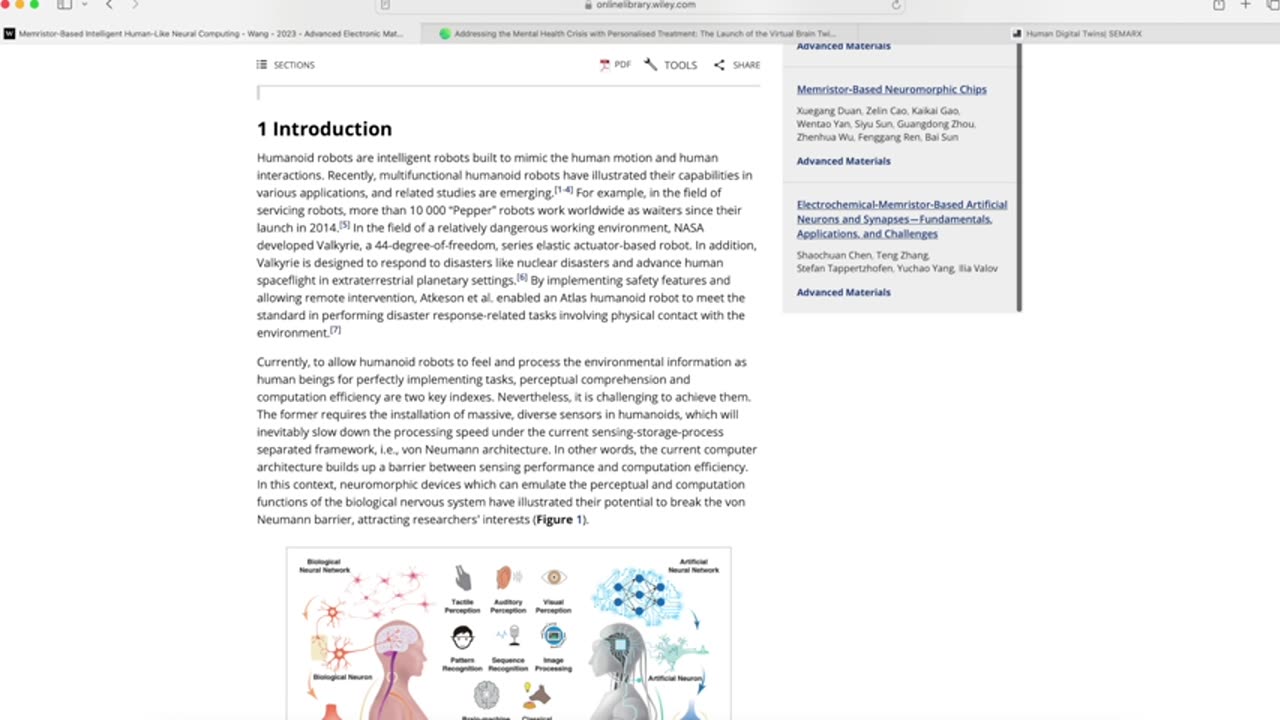Viewport: 1280px width, 720px height.
Task: Open the Figure 1 neural network image
Action: 509,633
